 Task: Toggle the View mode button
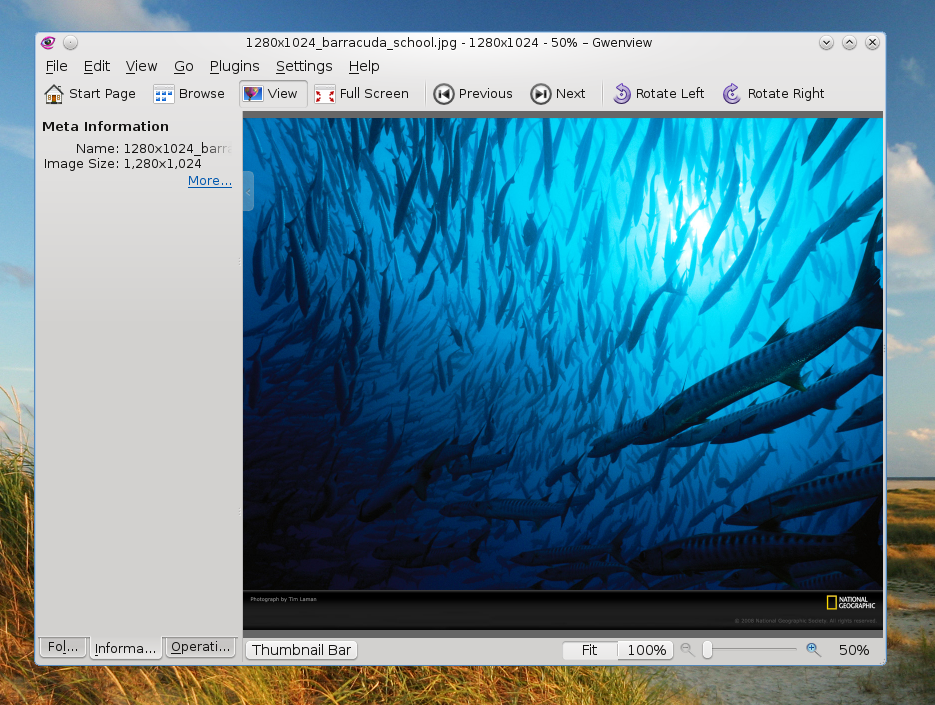(273, 94)
